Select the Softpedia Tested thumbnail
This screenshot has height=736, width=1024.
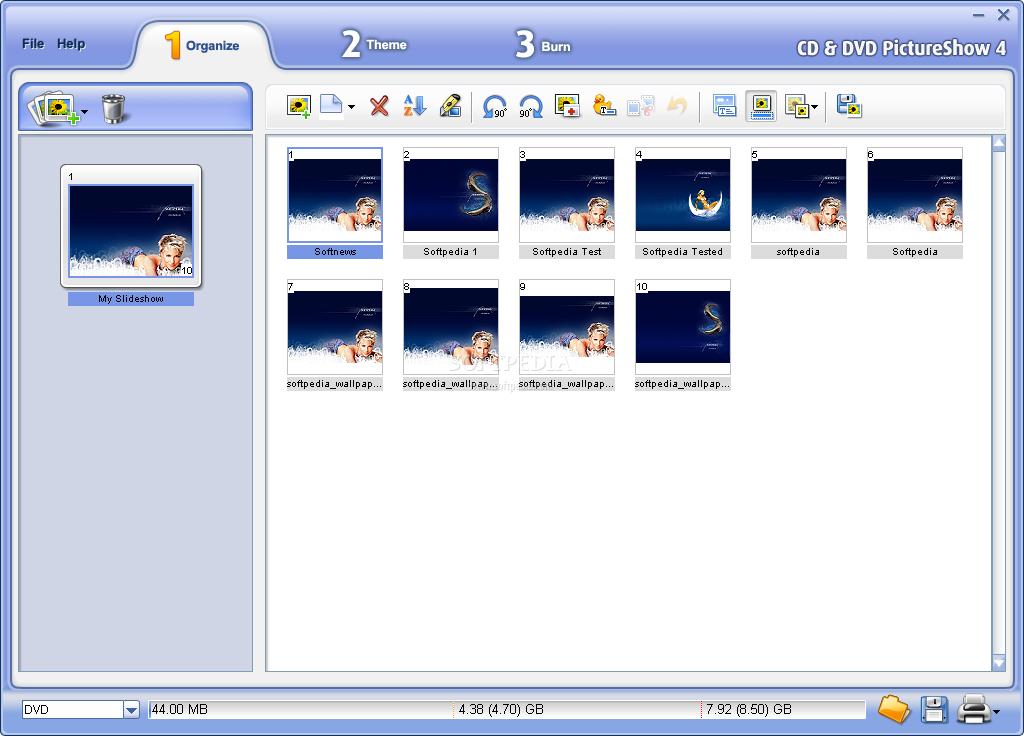pos(682,195)
